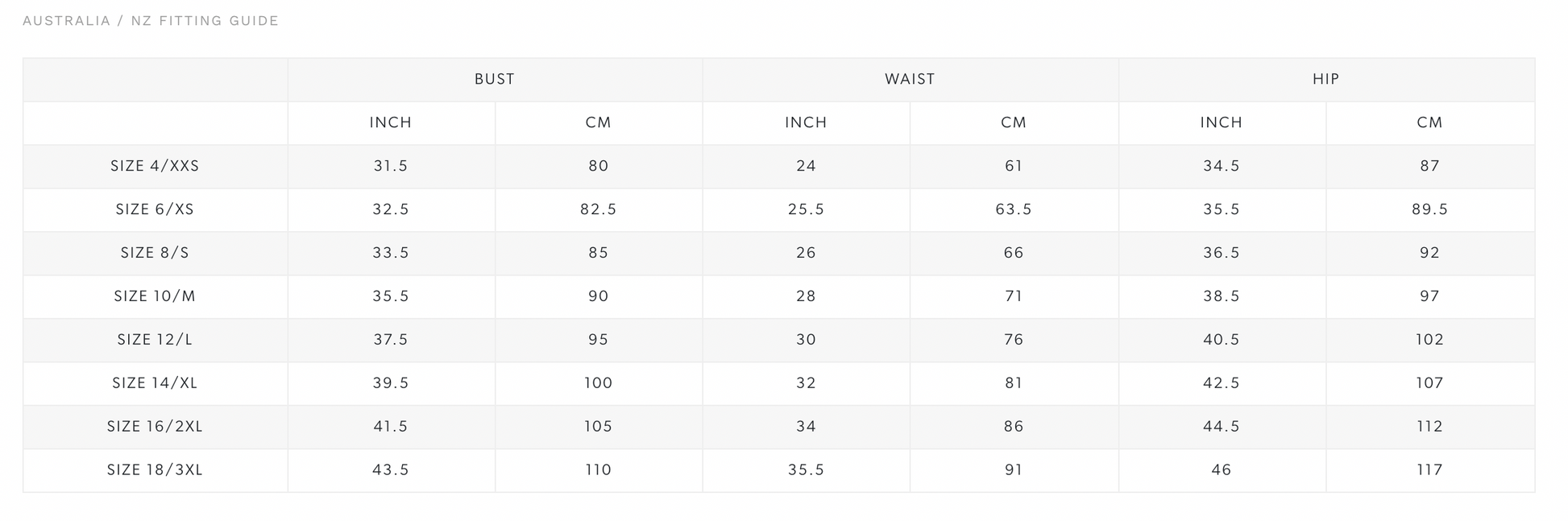This screenshot has height=521, width=1568.
Task: Click the 63.5 waist CM value
Action: tap(1014, 209)
